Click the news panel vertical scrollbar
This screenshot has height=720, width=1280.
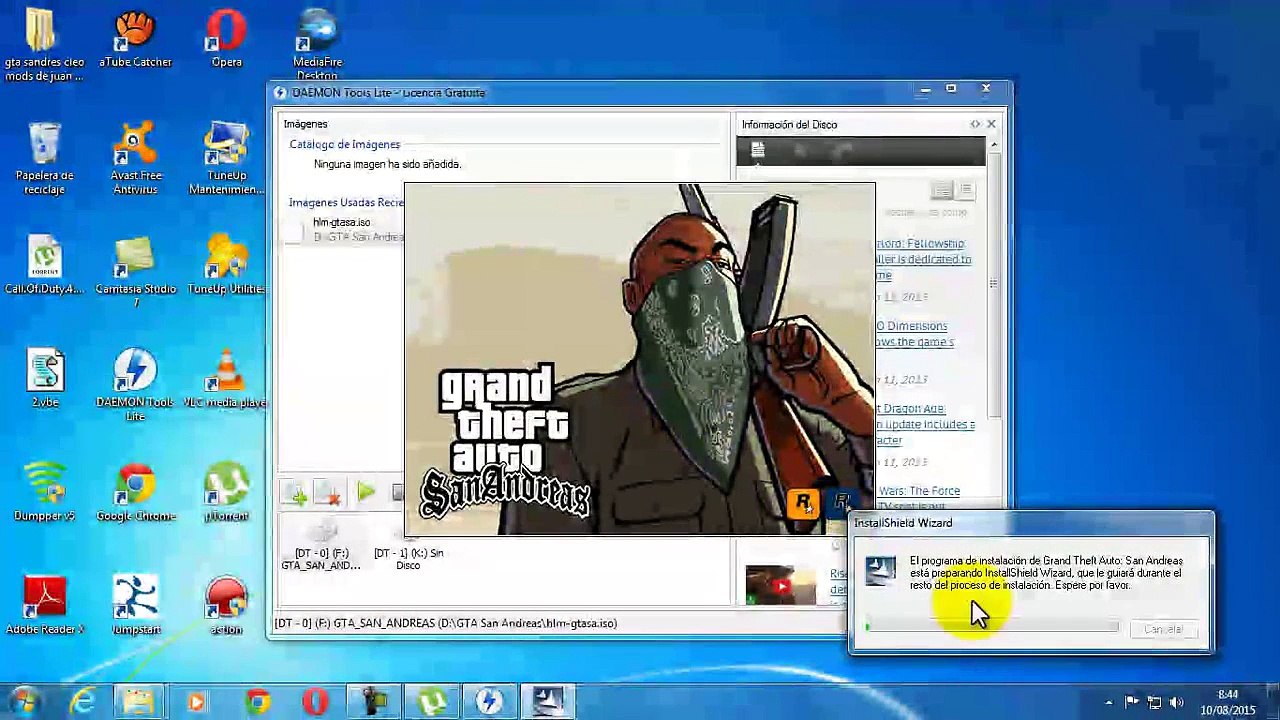tap(993, 285)
